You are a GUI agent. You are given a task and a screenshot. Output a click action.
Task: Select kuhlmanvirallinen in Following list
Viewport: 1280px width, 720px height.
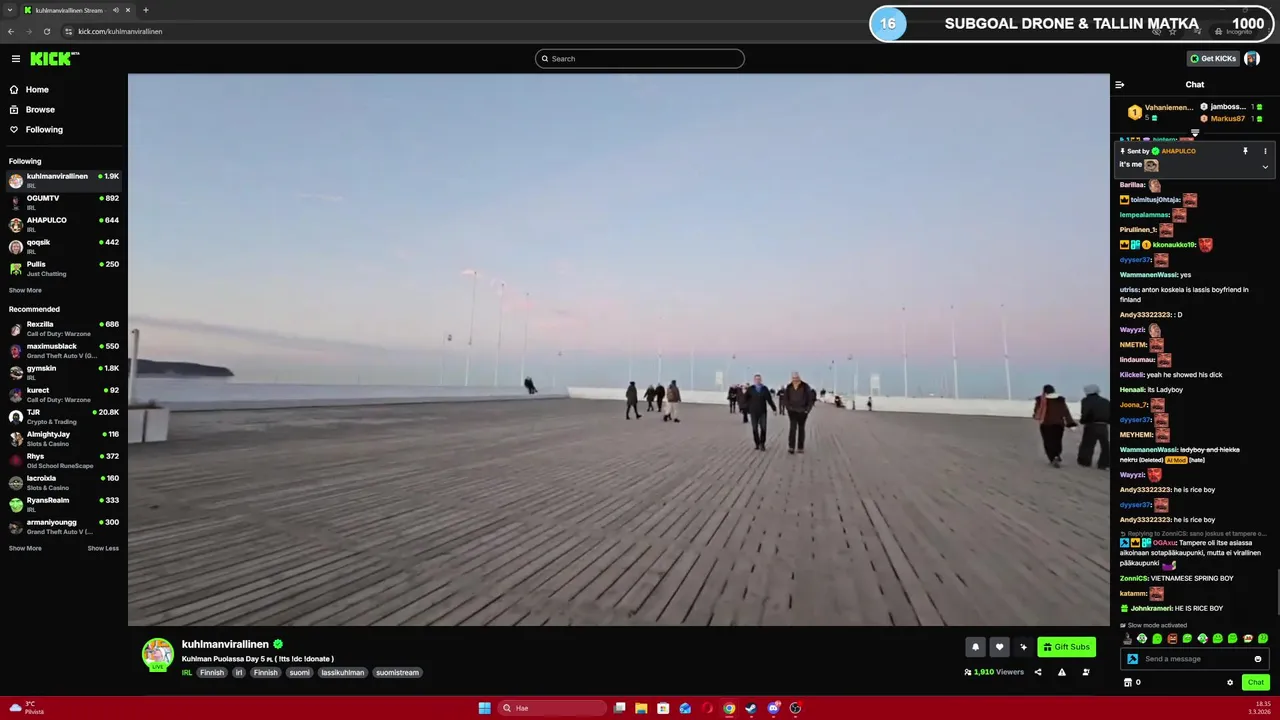64,180
